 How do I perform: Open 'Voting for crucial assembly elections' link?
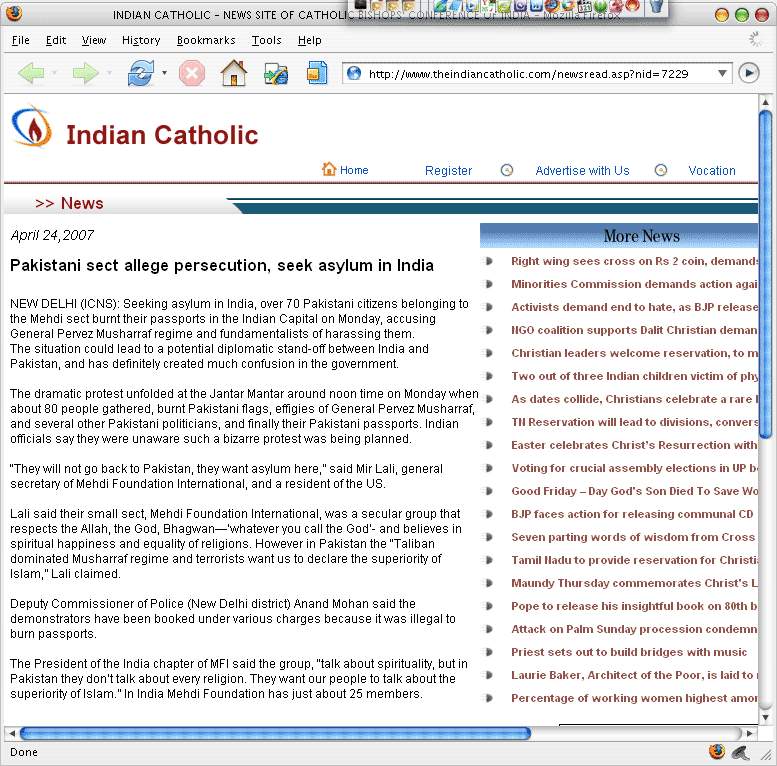[635, 468]
